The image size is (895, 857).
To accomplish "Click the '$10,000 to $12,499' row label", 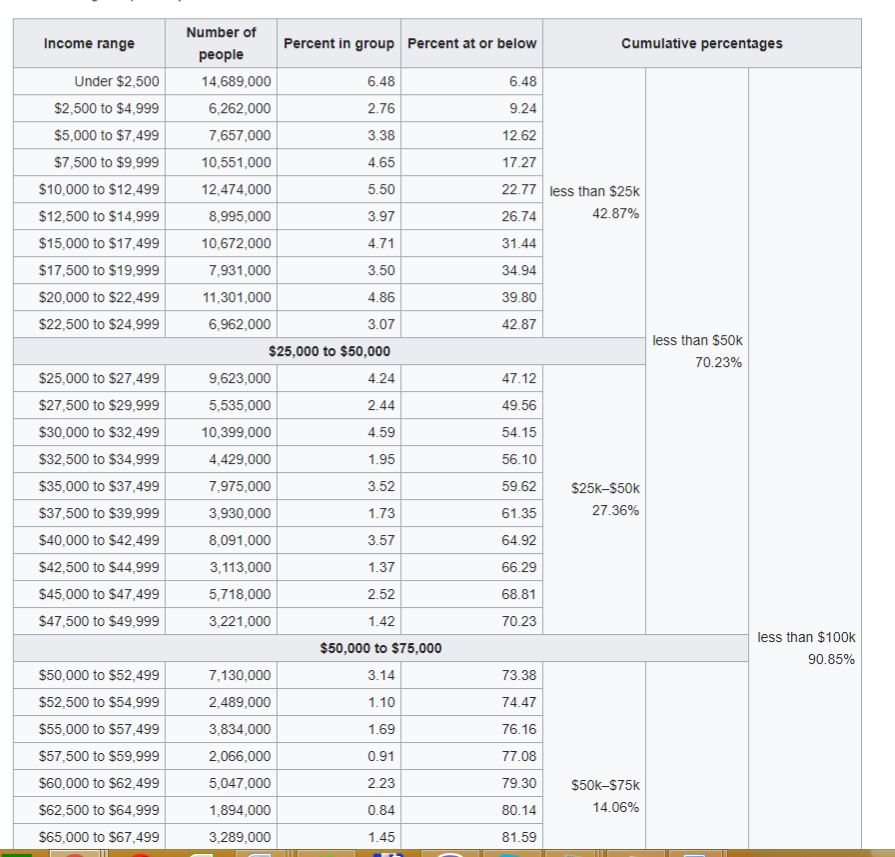I will [99, 190].
